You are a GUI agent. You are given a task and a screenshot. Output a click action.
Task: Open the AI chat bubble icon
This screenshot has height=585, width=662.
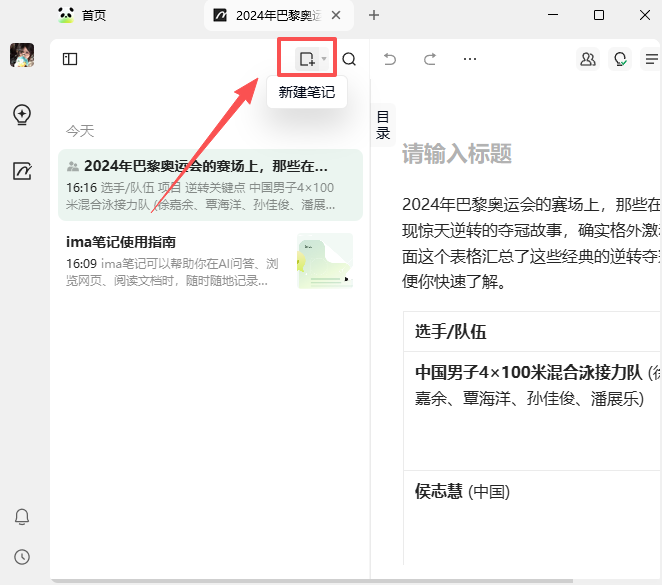[620, 59]
